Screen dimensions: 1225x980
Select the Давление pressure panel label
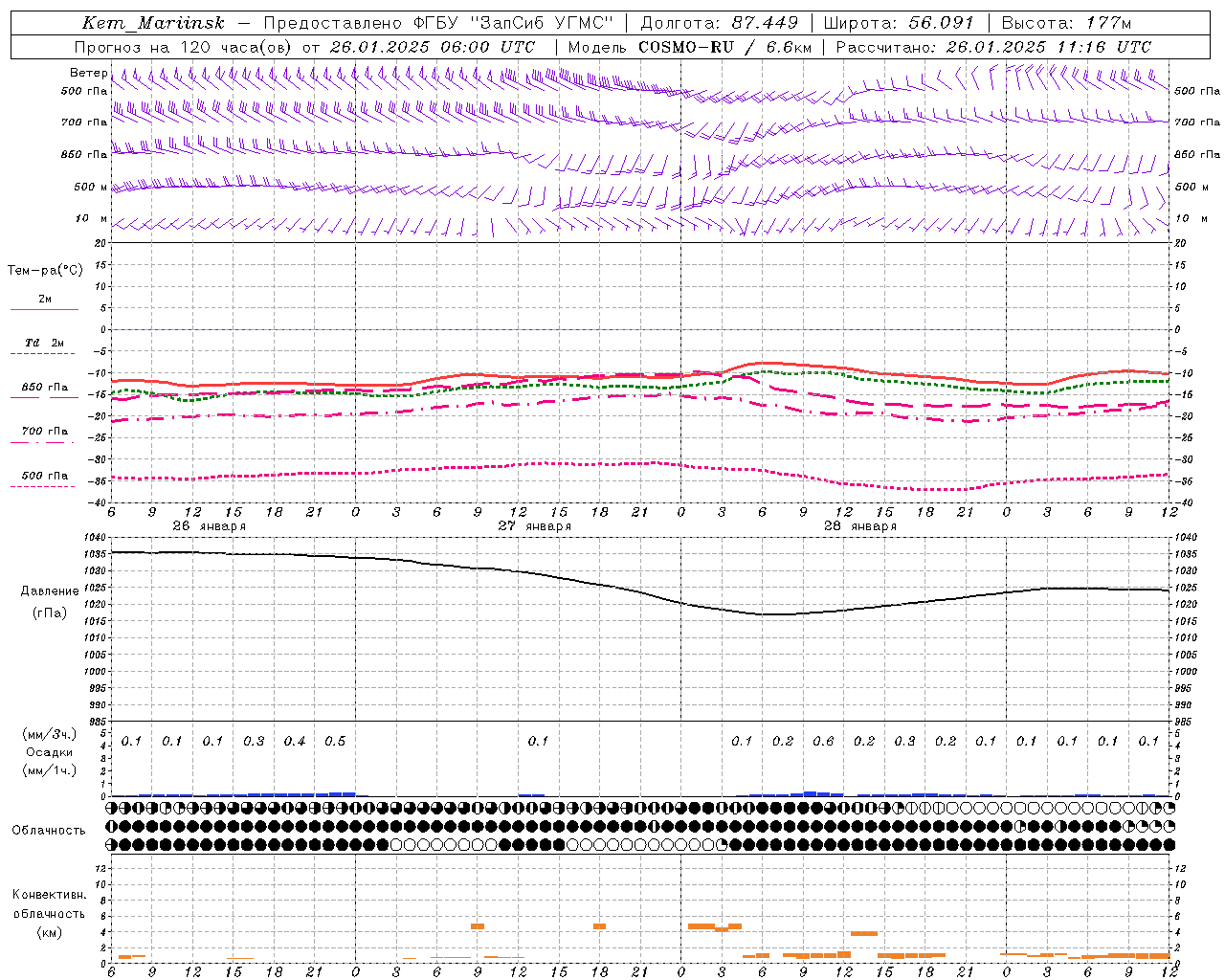point(50,591)
